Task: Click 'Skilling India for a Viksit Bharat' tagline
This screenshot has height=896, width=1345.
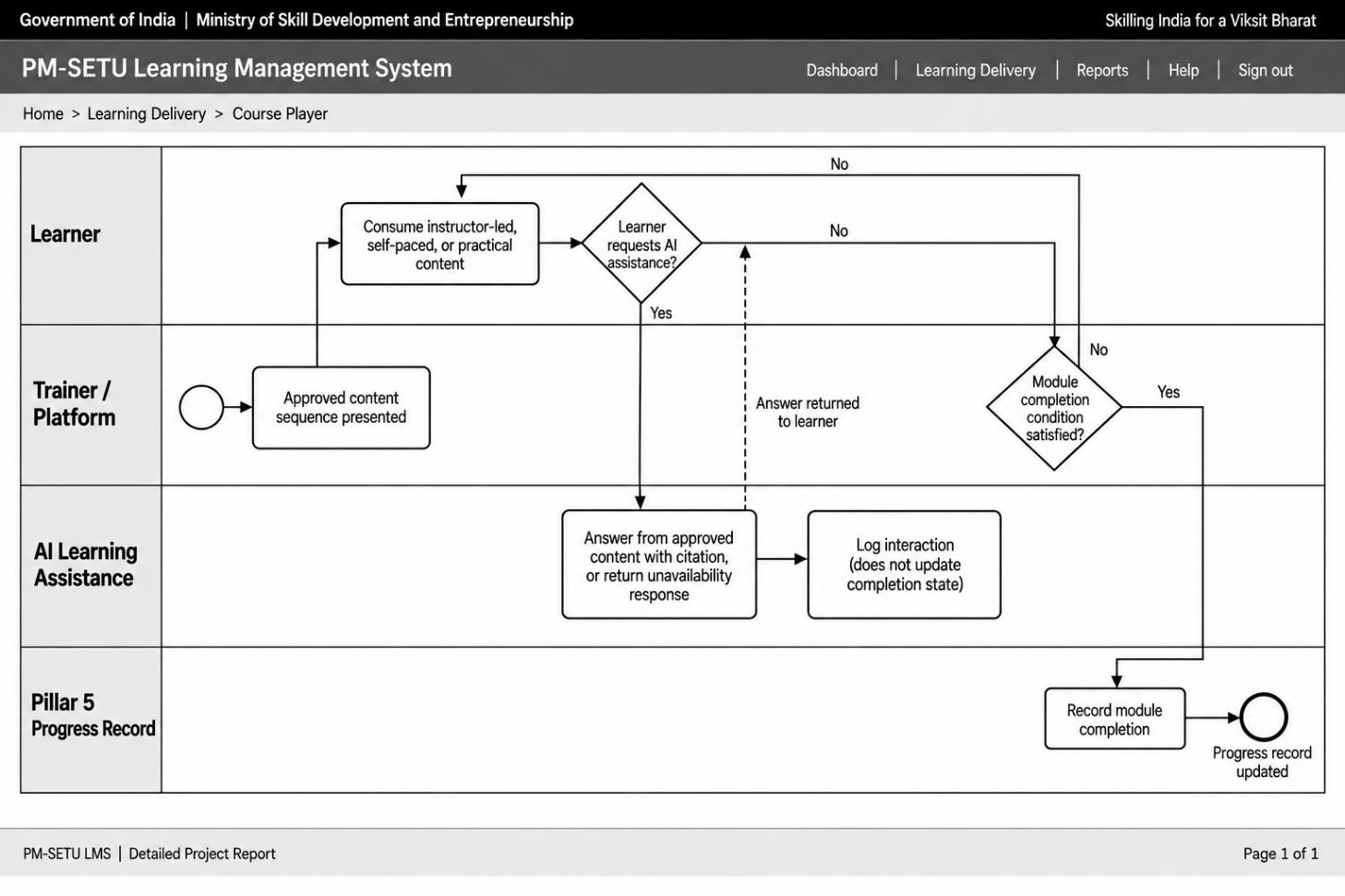Action: [1210, 20]
